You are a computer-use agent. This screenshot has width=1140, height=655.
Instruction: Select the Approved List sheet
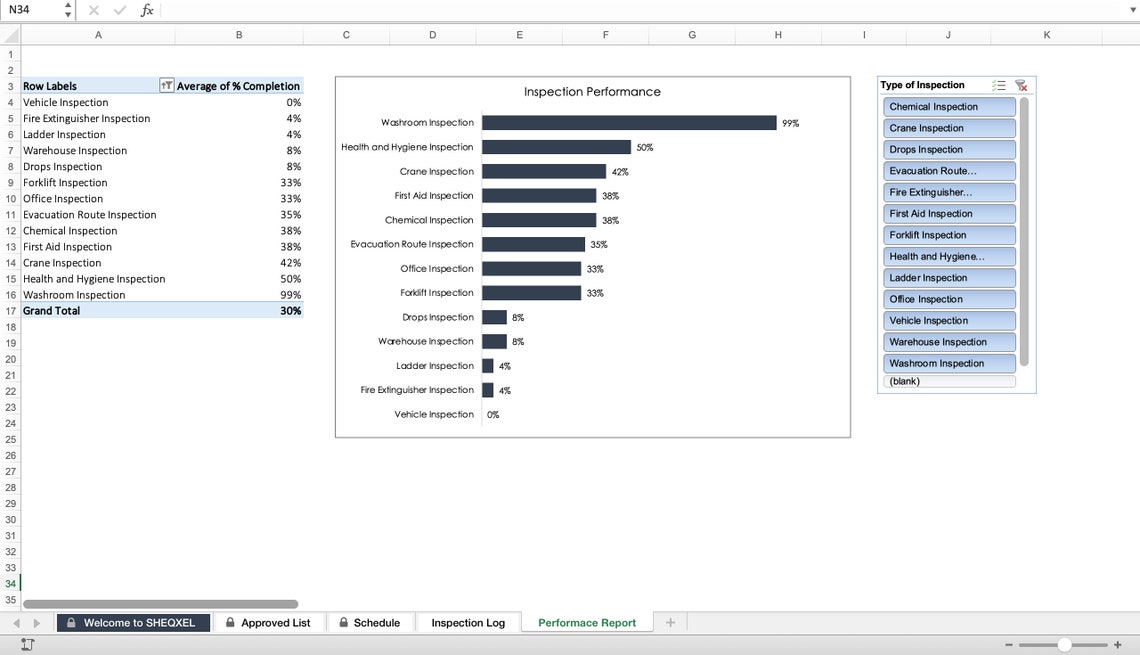tap(269, 621)
